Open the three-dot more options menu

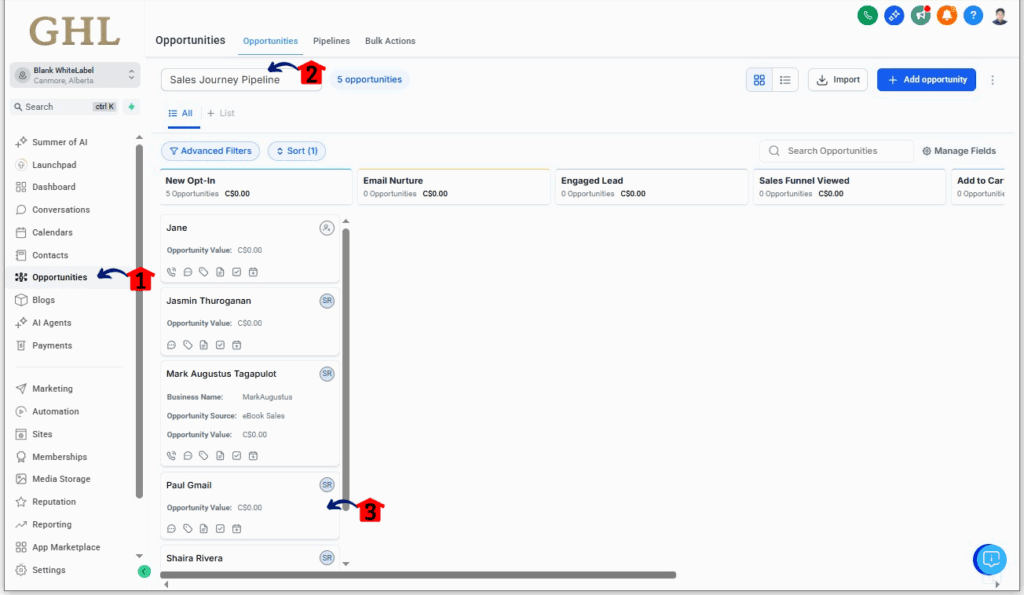992,80
